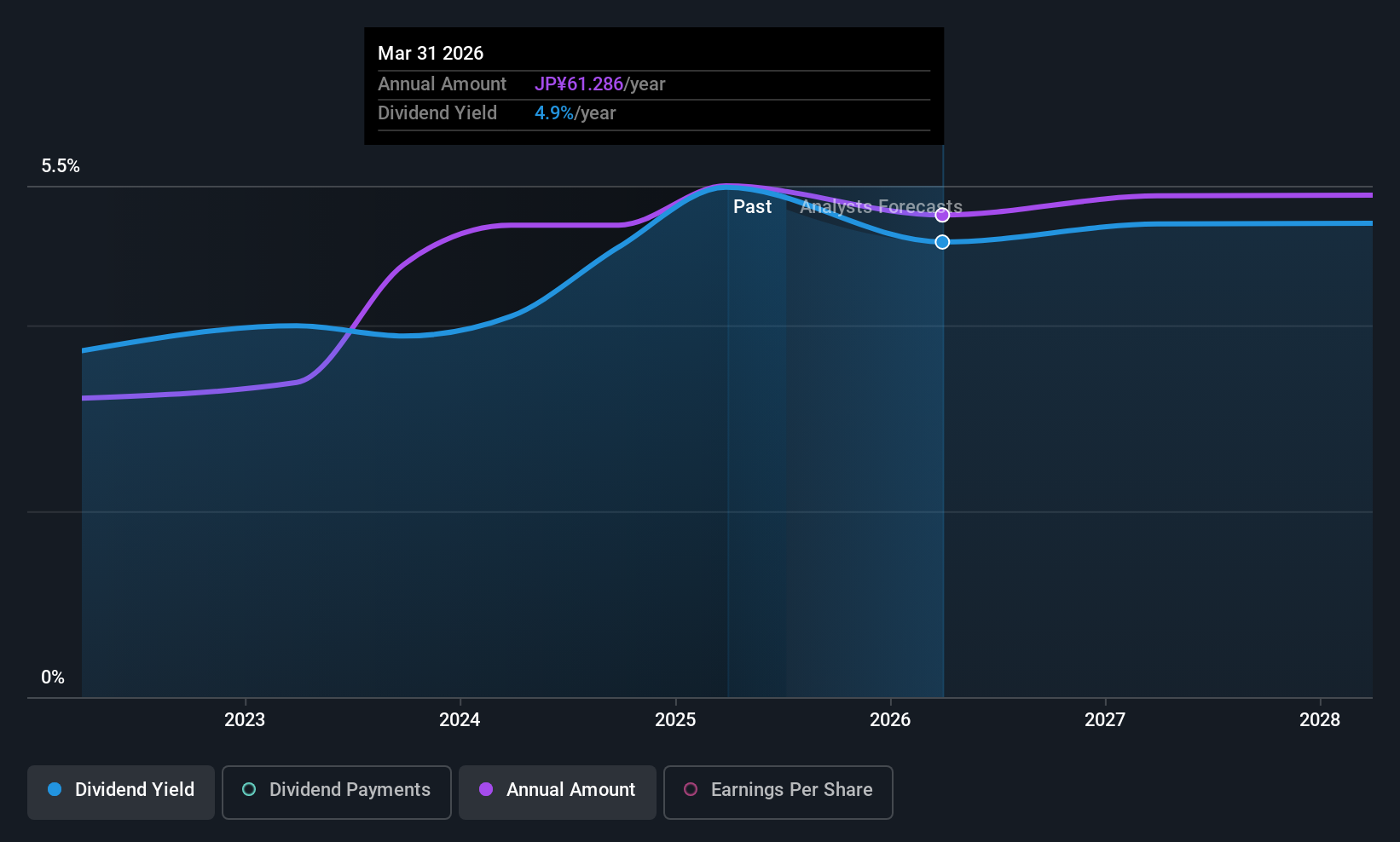Click the pink Earnings Per Share circle
The image size is (1400, 842).
[x=691, y=789]
